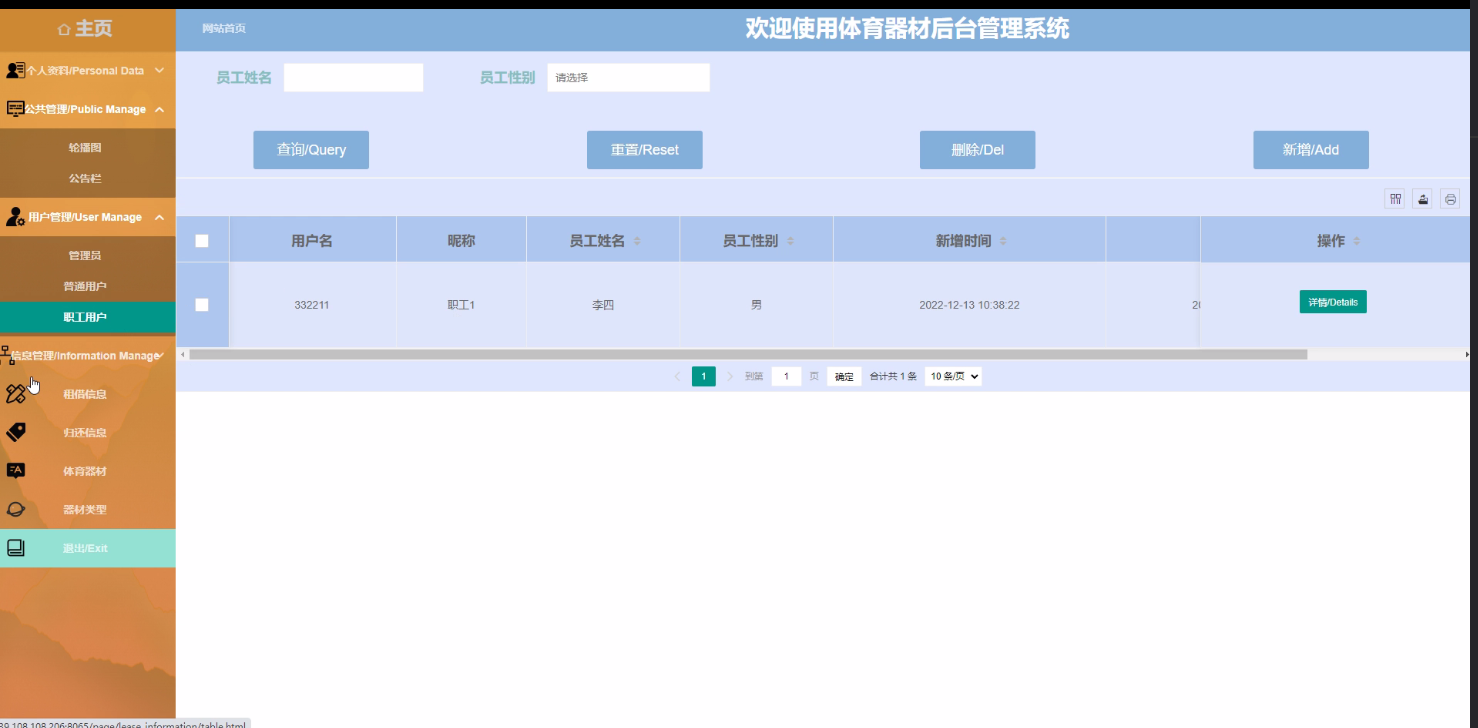
Task: Select the 普通用户 menu item
Action: pyautogui.click(x=85, y=287)
